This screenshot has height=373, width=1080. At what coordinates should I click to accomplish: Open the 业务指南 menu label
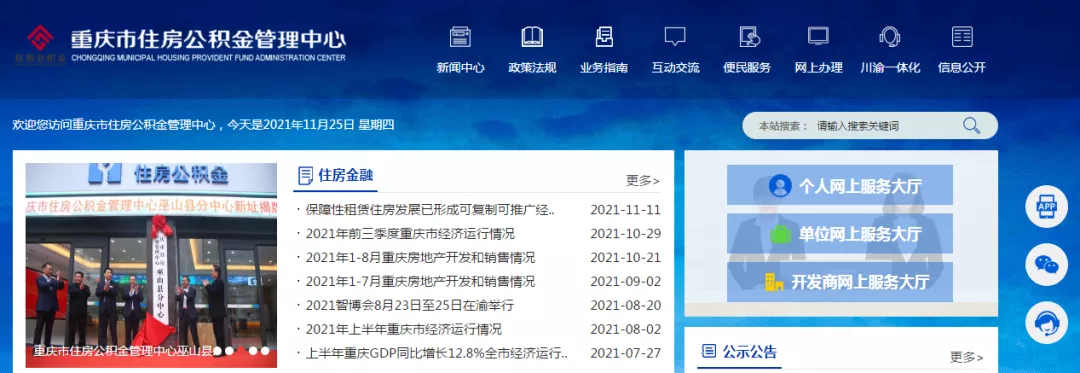pyautogui.click(x=604, y=67)
